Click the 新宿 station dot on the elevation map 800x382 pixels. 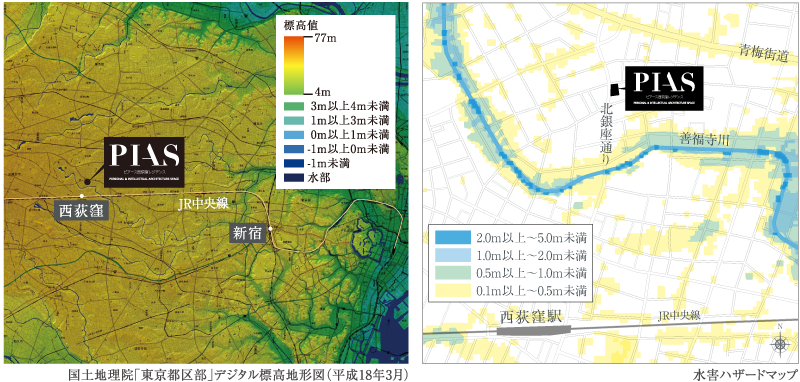pos(271,228)
